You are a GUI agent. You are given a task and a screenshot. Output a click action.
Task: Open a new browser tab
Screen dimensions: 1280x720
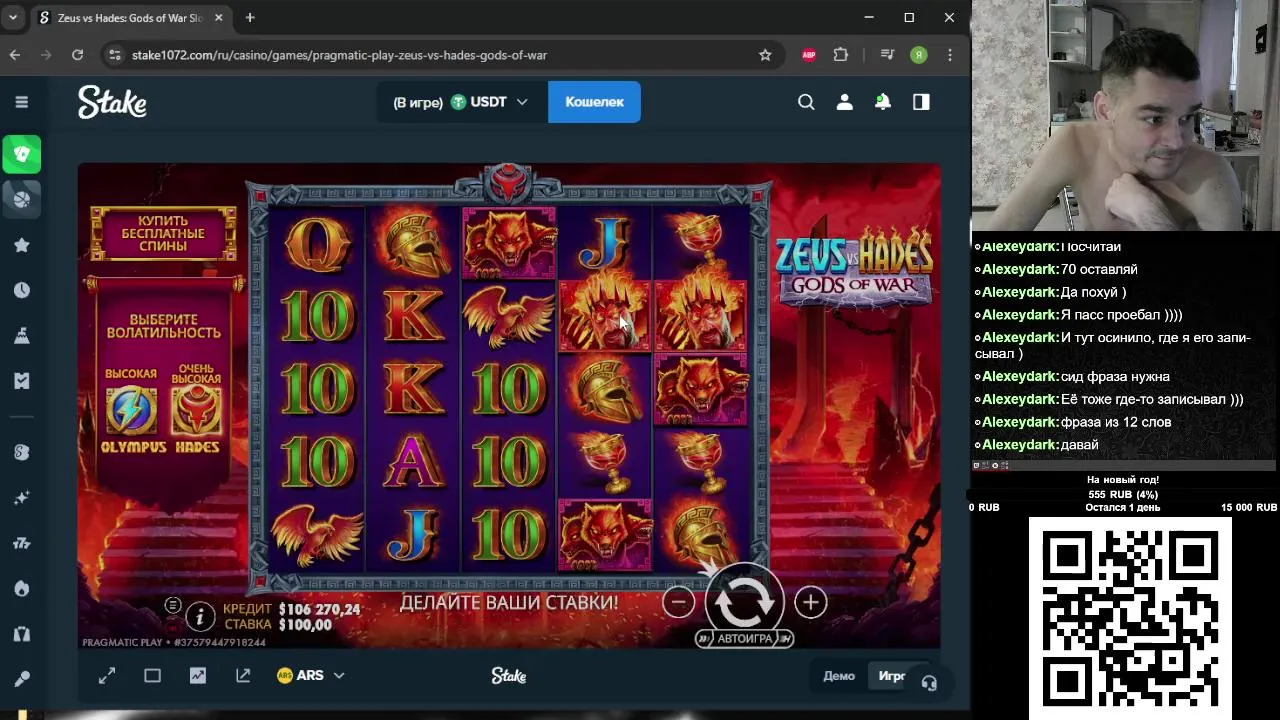pyautogui.click(x=250, y=18)
